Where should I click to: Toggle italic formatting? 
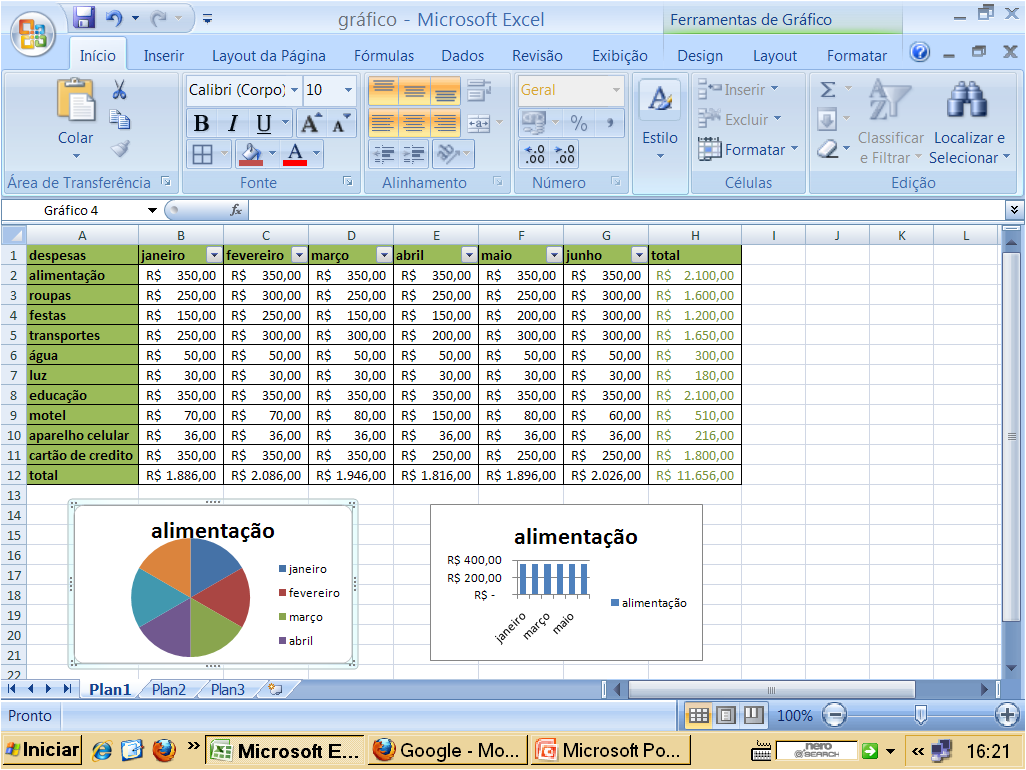[x=232, y=123]
